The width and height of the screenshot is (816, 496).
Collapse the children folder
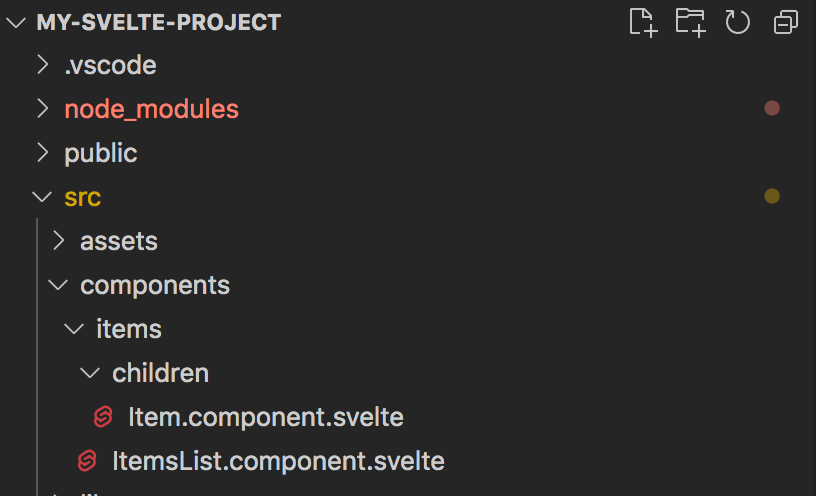[x=90, y=373]
